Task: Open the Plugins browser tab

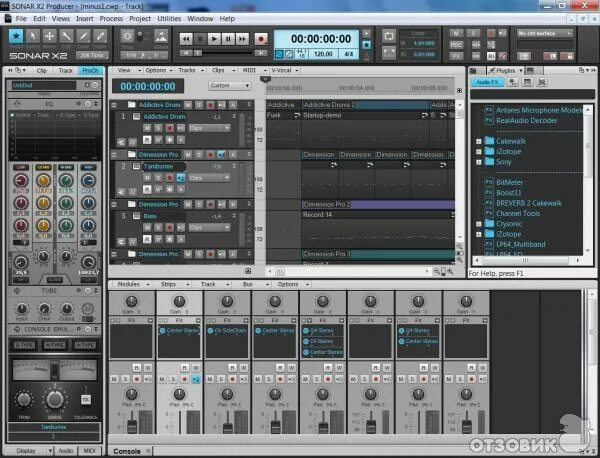Action: [x=505, y=70]
